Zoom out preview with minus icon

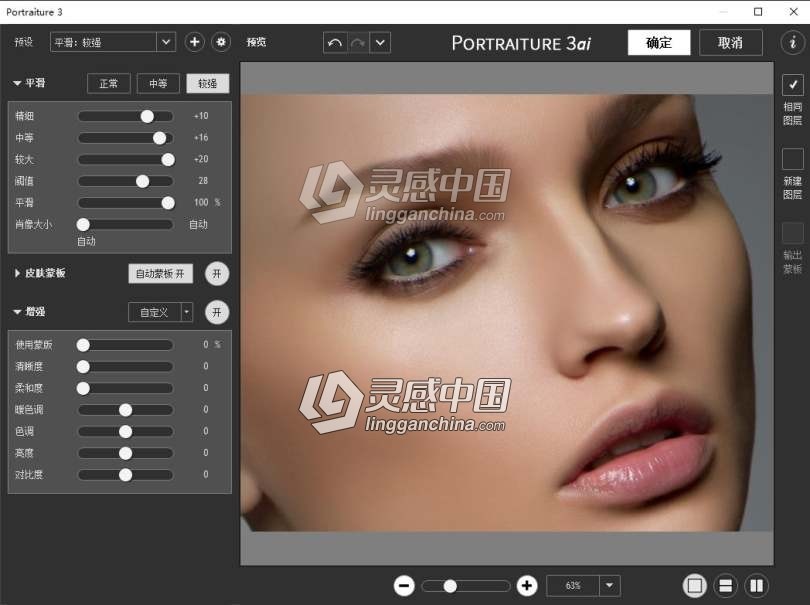404,585
